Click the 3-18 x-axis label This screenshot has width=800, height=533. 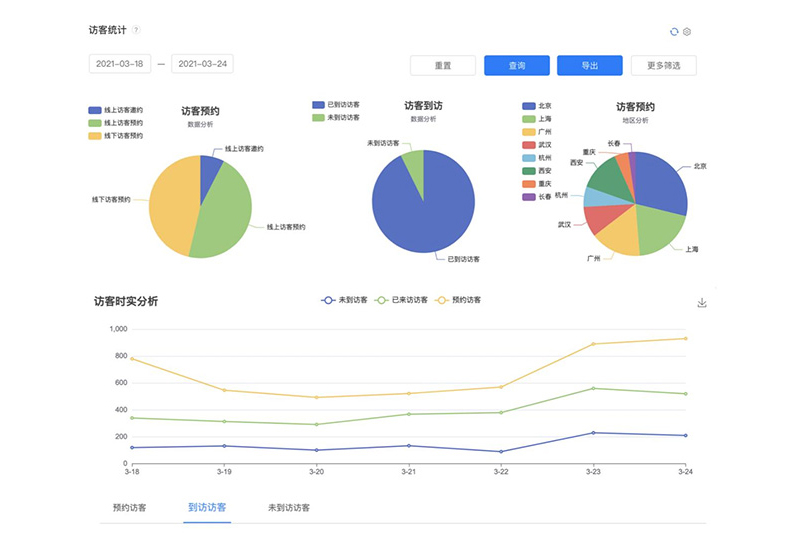[x=132, y=472]
